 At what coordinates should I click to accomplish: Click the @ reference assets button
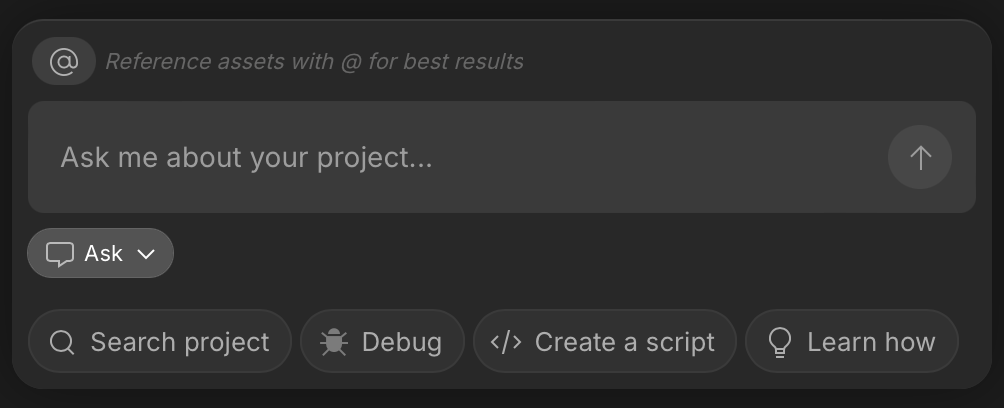pos(64,61)
